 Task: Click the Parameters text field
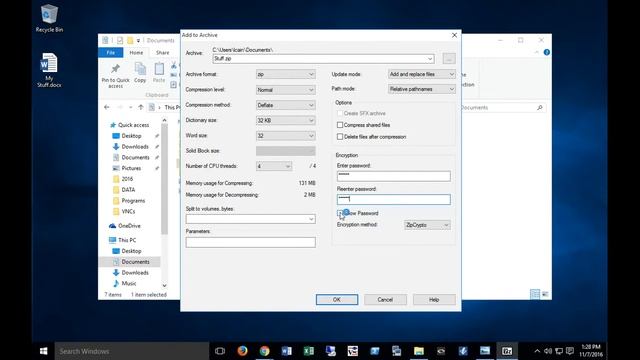251,242
